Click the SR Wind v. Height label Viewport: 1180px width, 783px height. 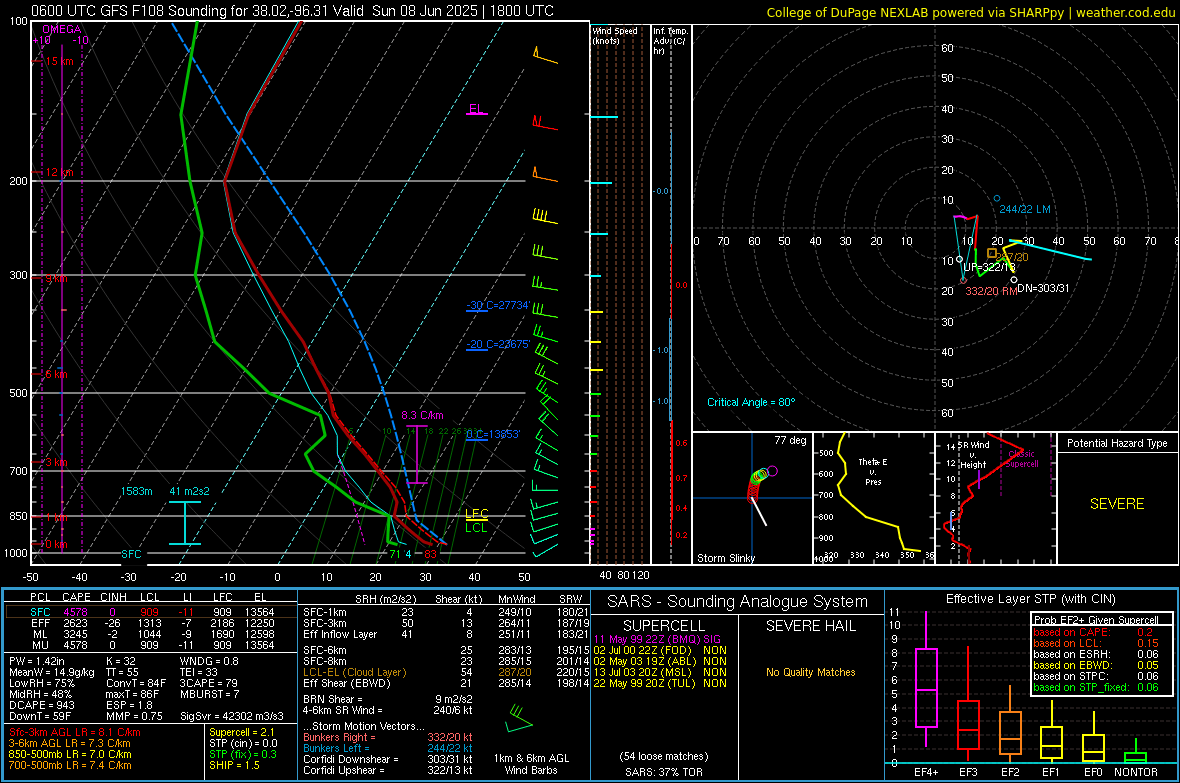pyautogui.click(x=973, y=455)
